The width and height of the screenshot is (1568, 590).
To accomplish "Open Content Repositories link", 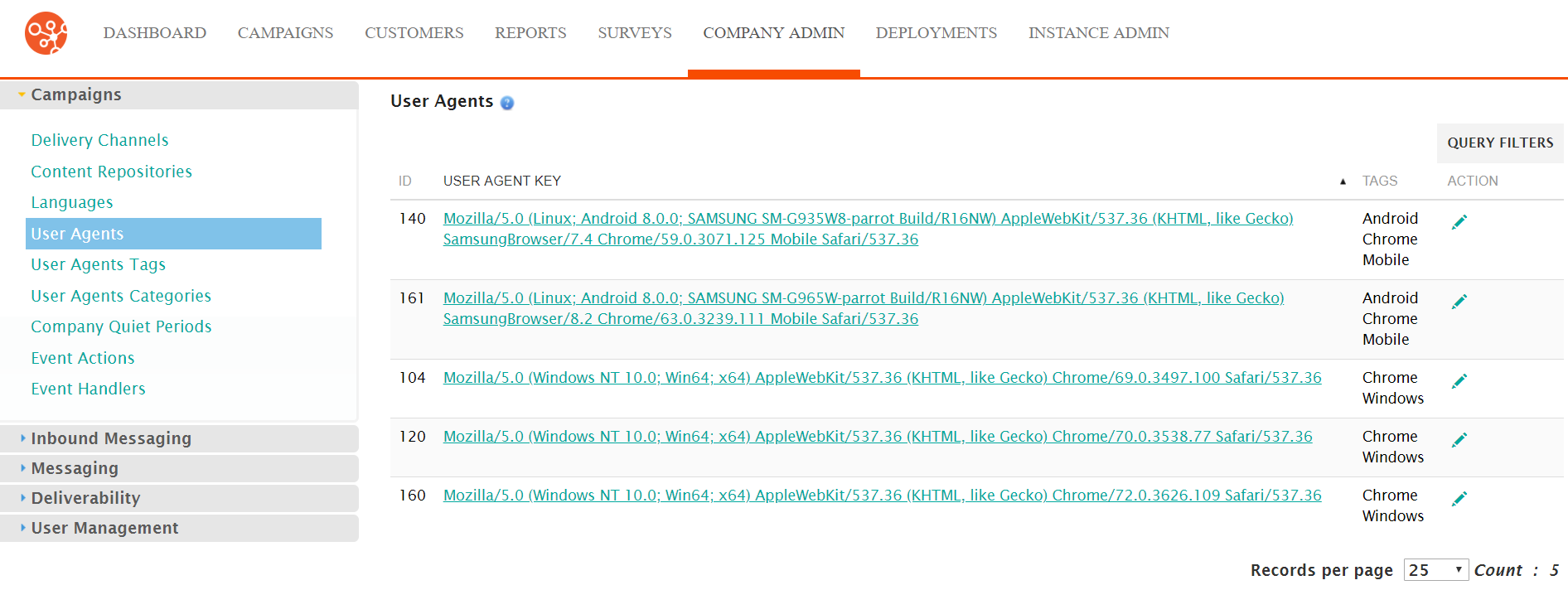I will (x=111, y=172).
